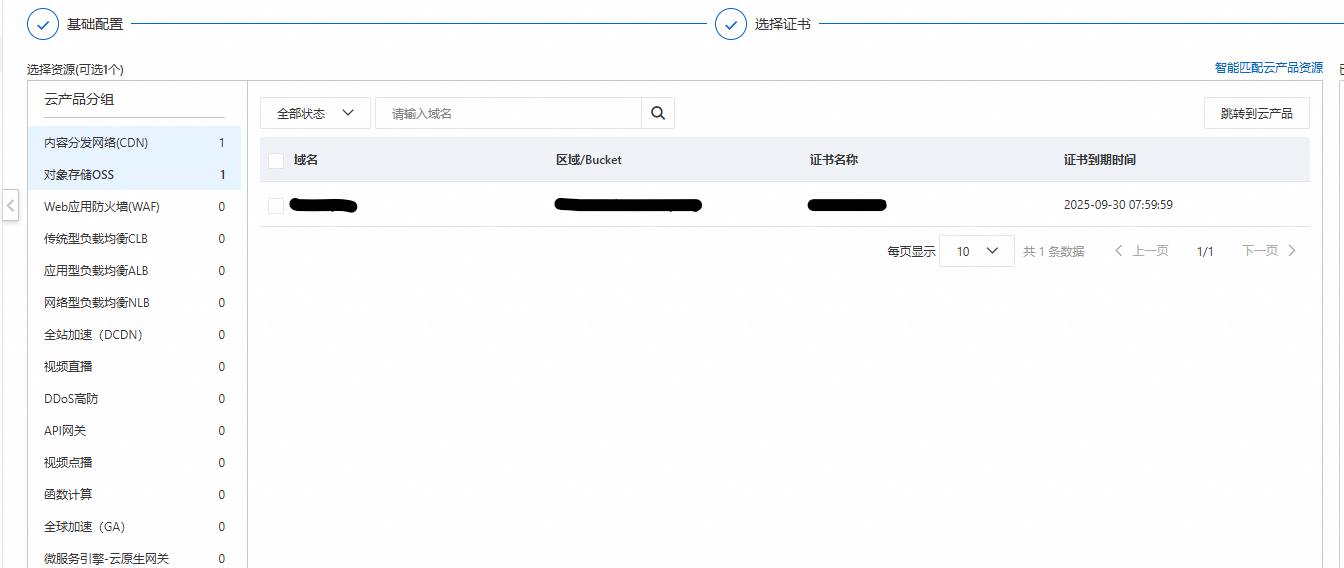Focus the 请输入域名 search field
This screenshot has height=568, width=1344.
(508, 113)
